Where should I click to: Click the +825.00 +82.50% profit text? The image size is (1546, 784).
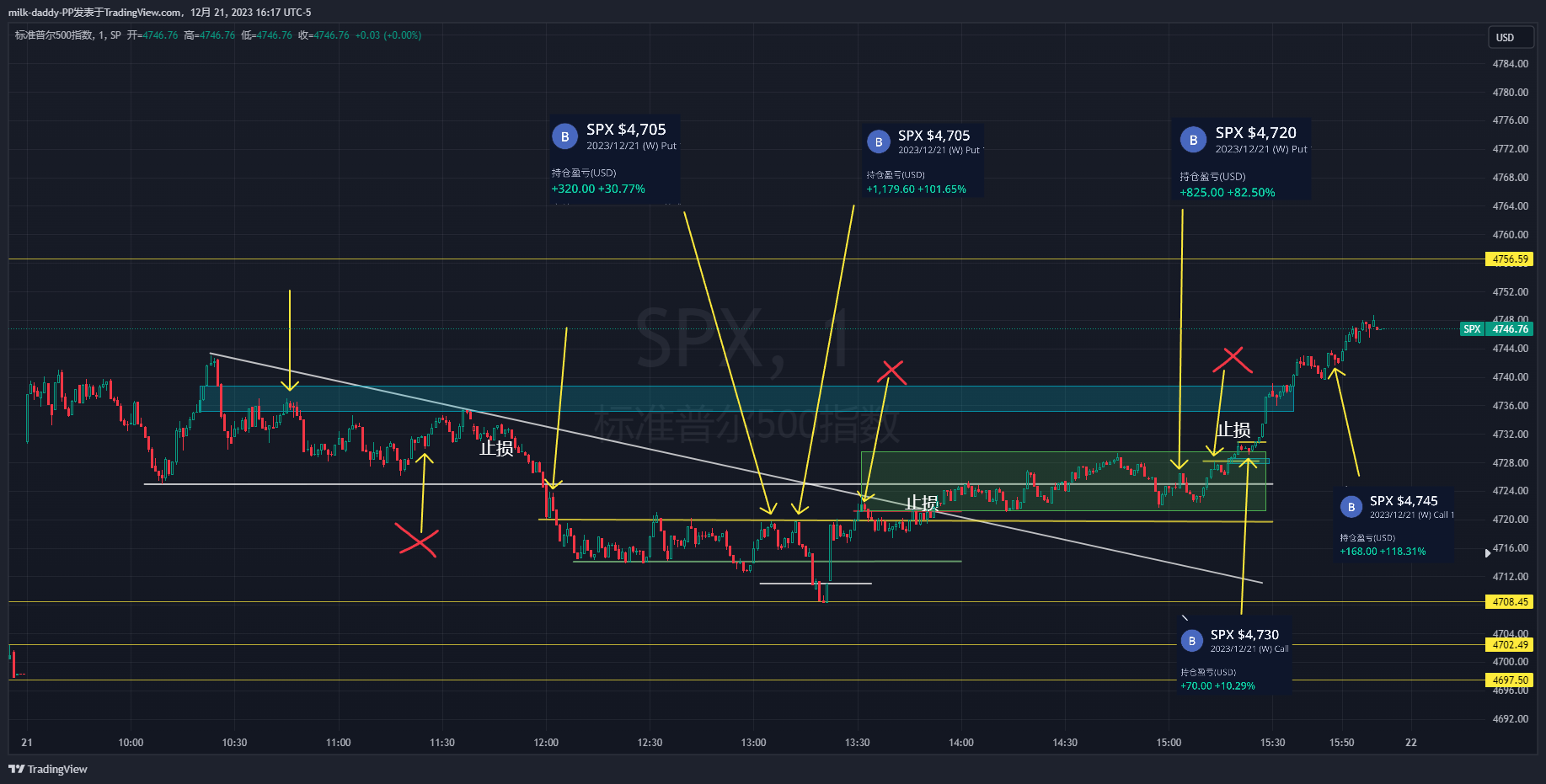1227,193
